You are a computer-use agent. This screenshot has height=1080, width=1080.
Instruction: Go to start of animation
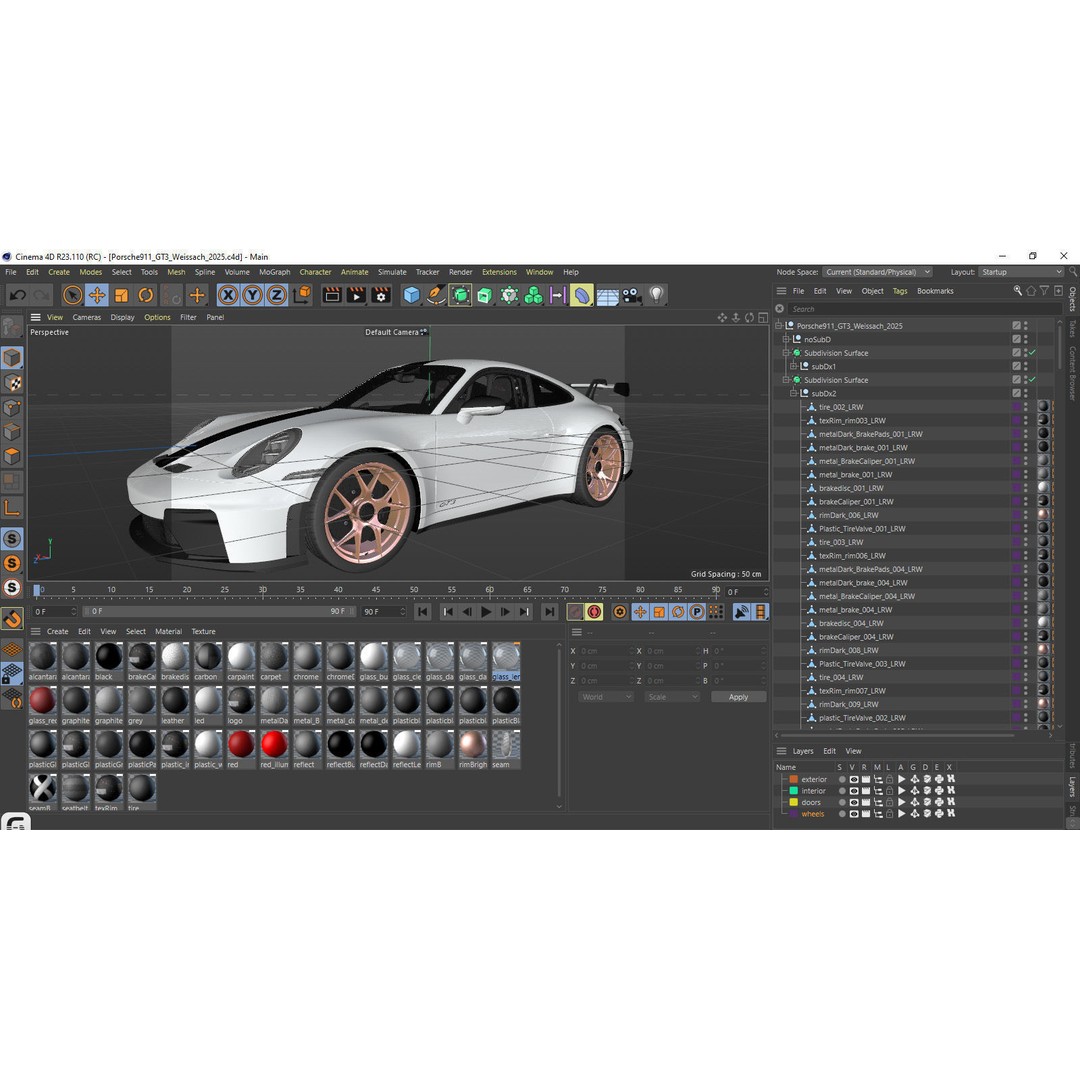click(x=423, y=612)
